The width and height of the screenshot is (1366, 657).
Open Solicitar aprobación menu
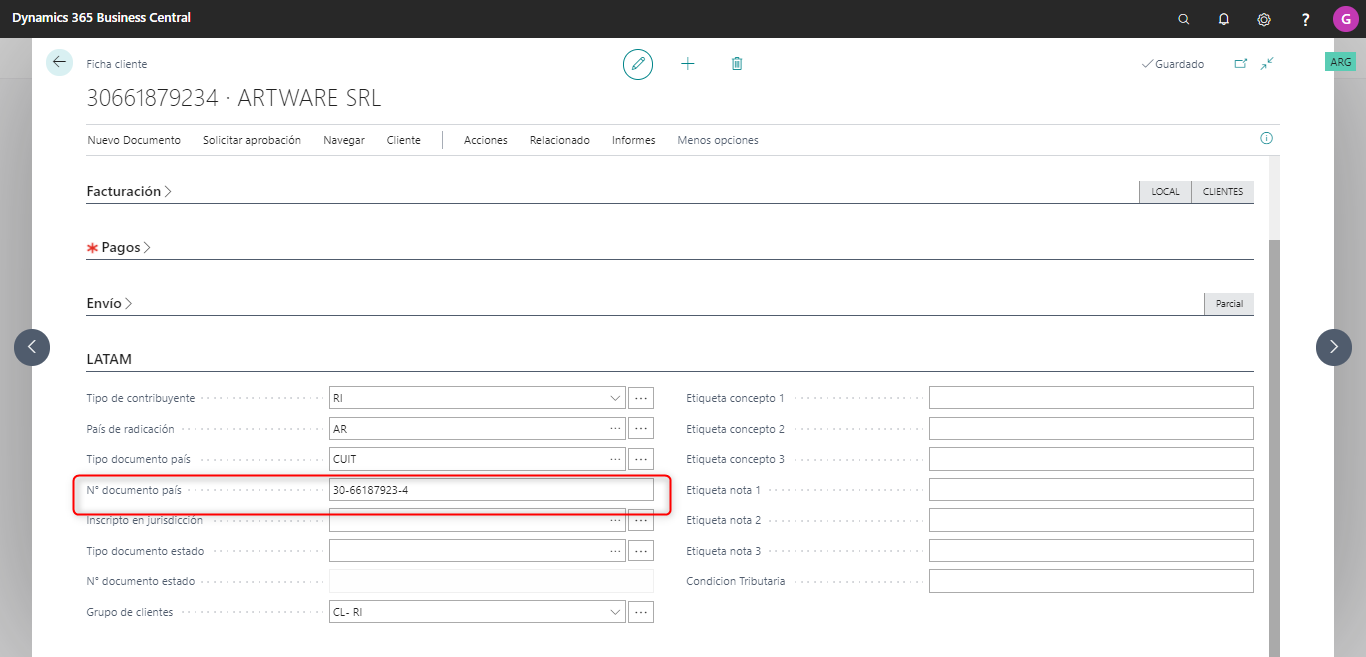coord(252,140)
